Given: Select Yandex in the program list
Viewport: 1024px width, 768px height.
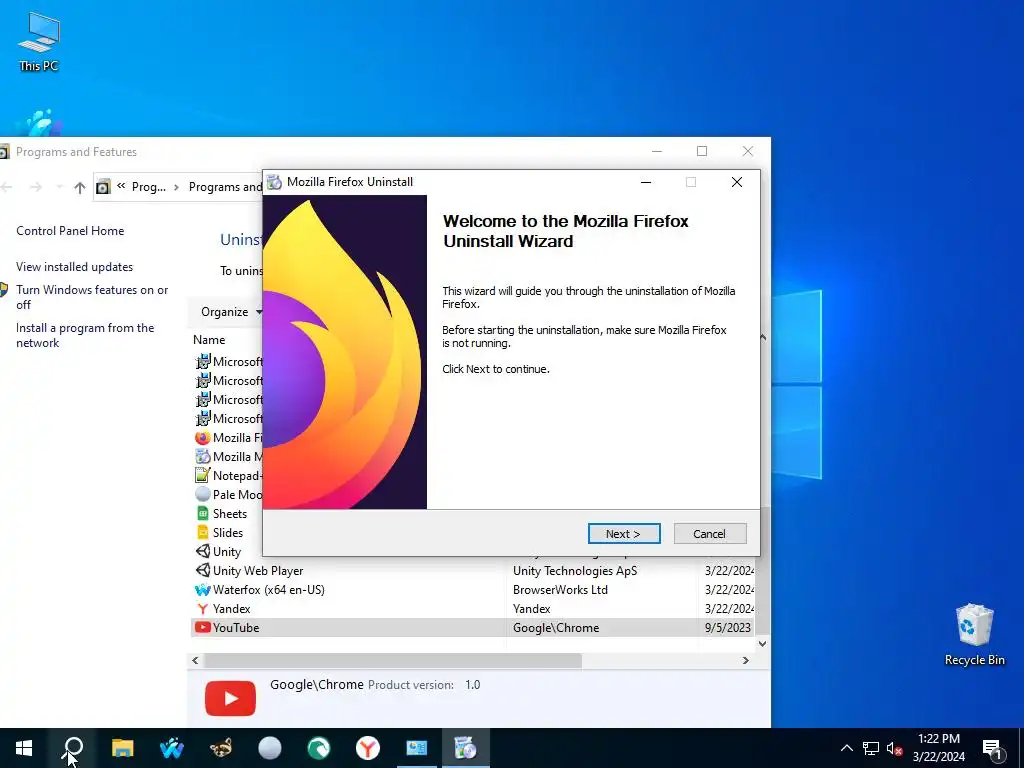Looking at the screenshot, I should [x=223, y=609].
